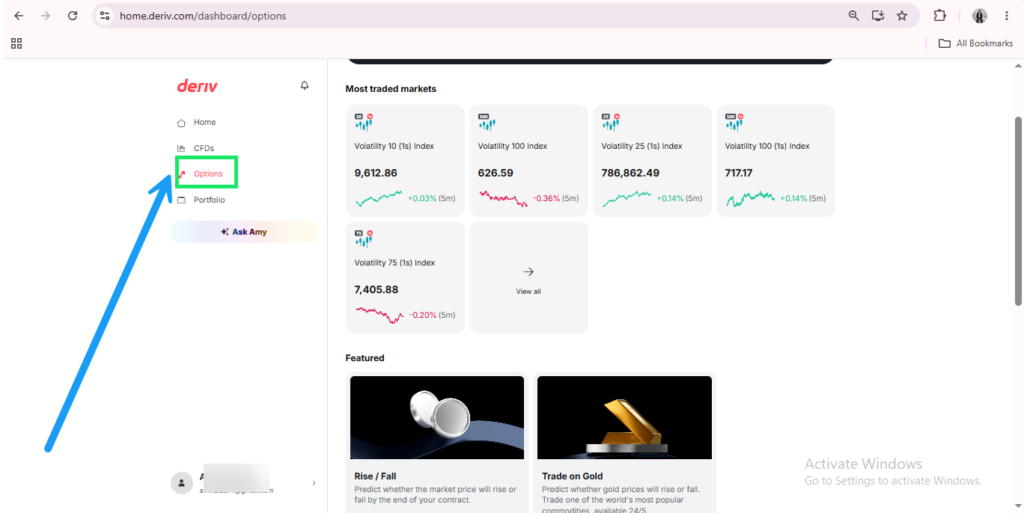This screenshot has width=1024, height=513.
Task: Open CFDs in sidebar
Action: point(203,148)
